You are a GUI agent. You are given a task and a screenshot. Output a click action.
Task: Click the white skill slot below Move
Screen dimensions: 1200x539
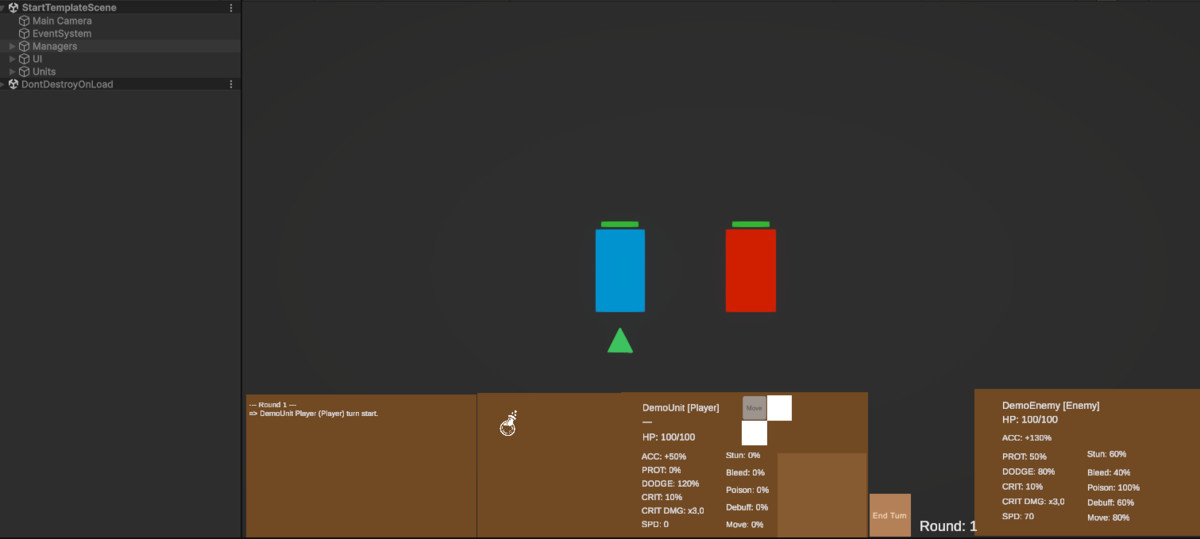pos(754,433)
